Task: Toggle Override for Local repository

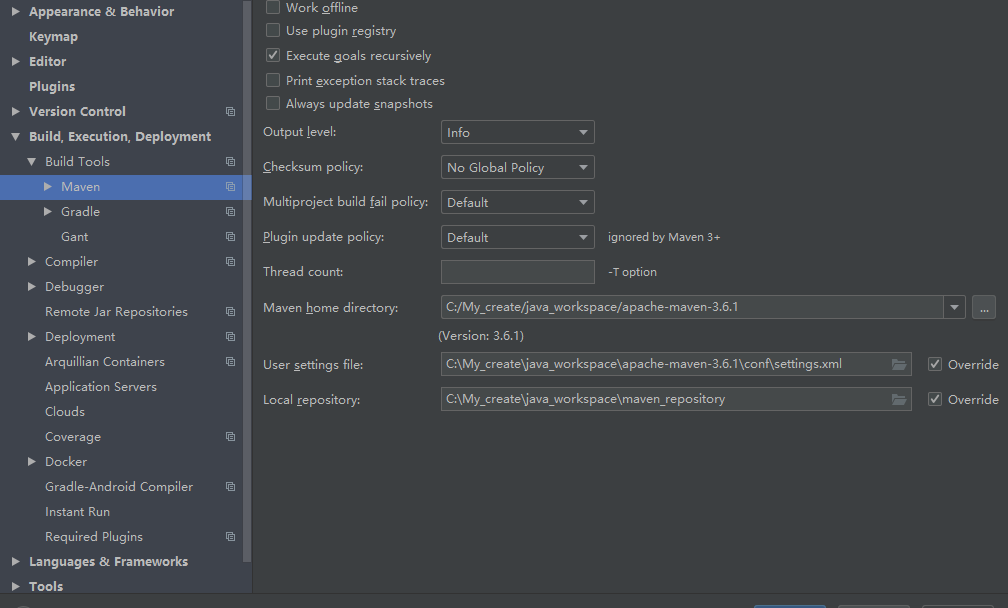Action: point(935,400)
